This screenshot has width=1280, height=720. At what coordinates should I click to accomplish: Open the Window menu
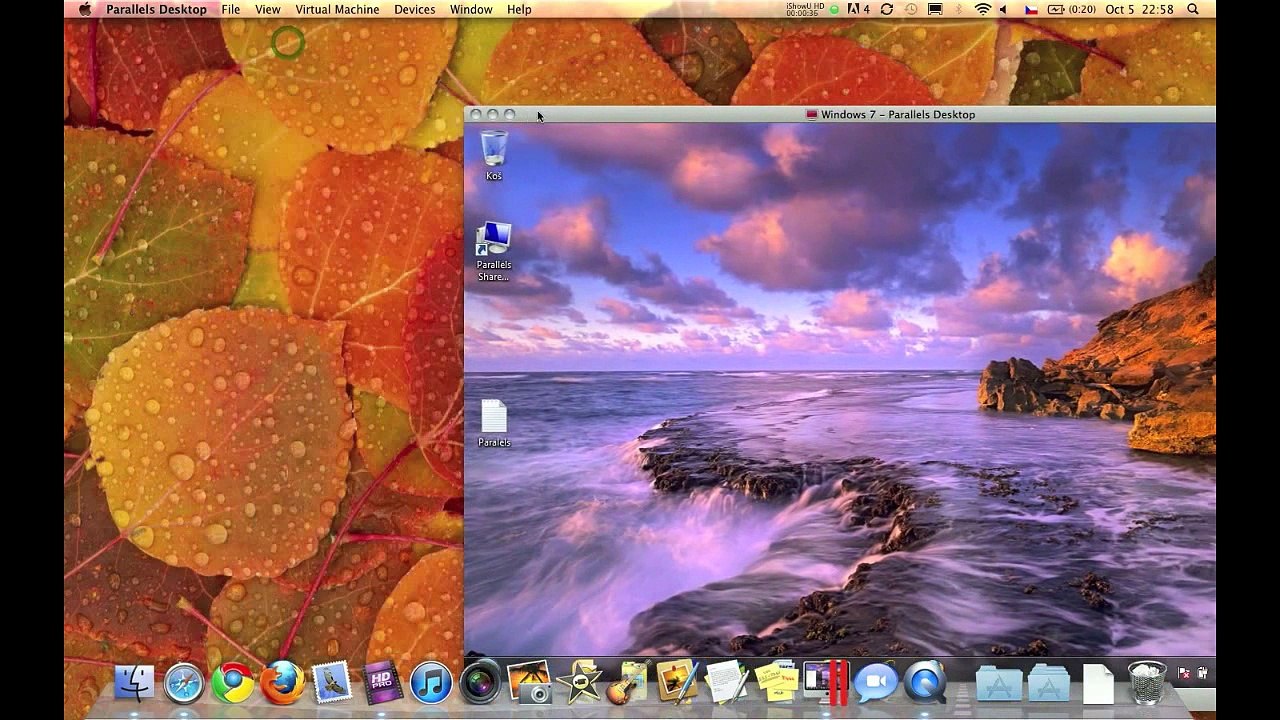pyautogui.click(x=471, y=9)
